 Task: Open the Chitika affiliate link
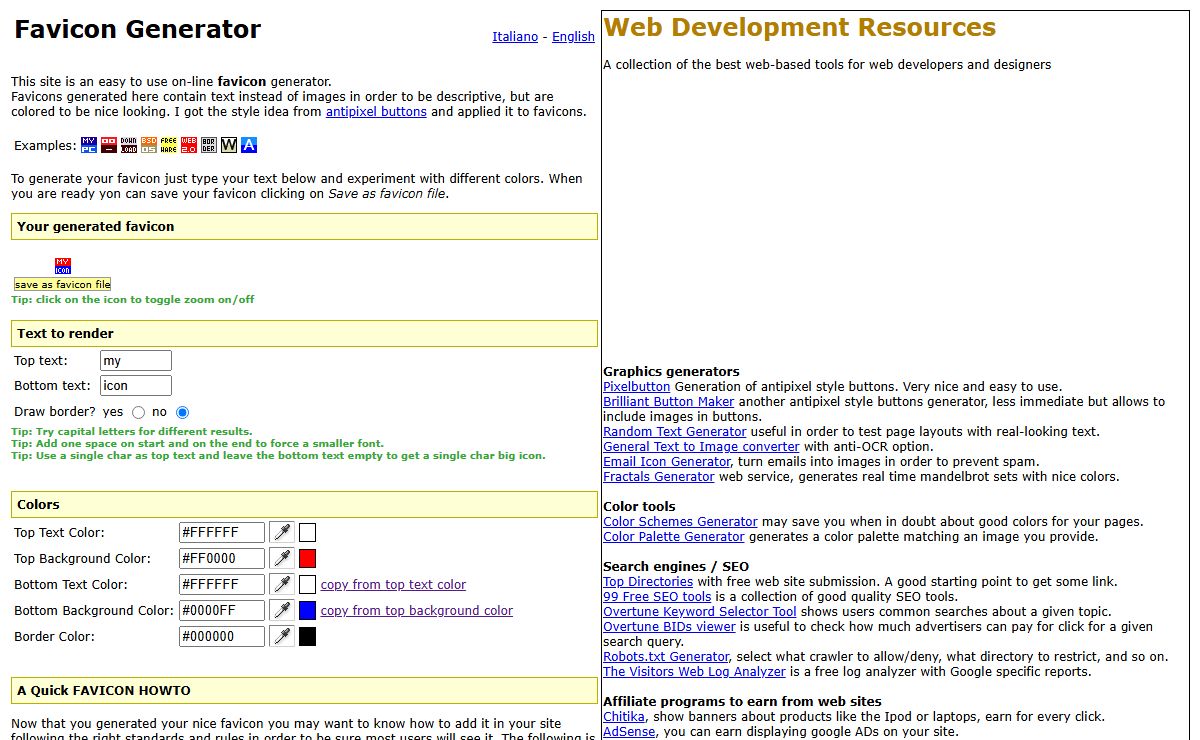pyautogui.click(x=624, y=716)
